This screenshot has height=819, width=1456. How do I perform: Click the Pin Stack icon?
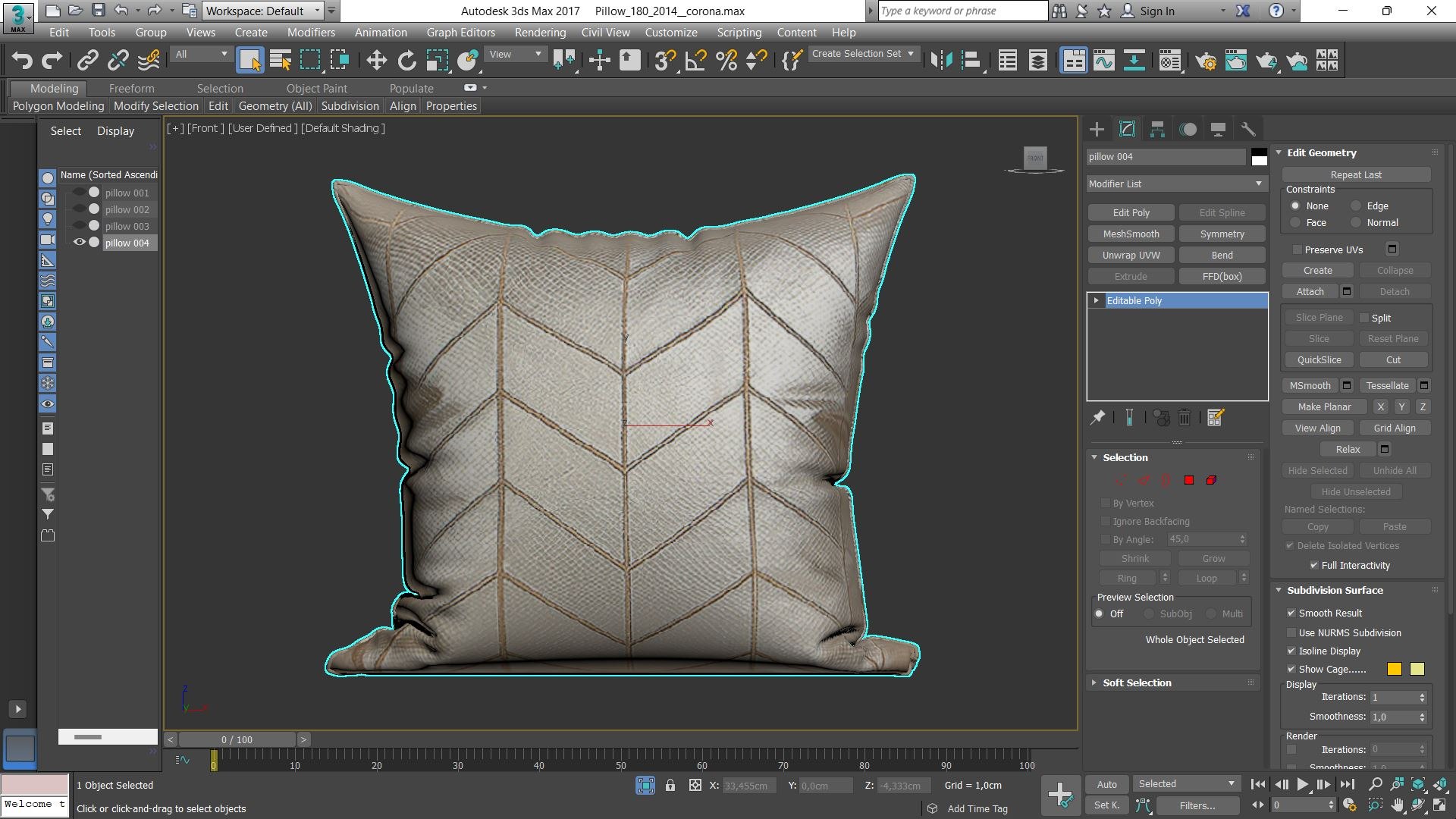click(x=1097, y=417)
